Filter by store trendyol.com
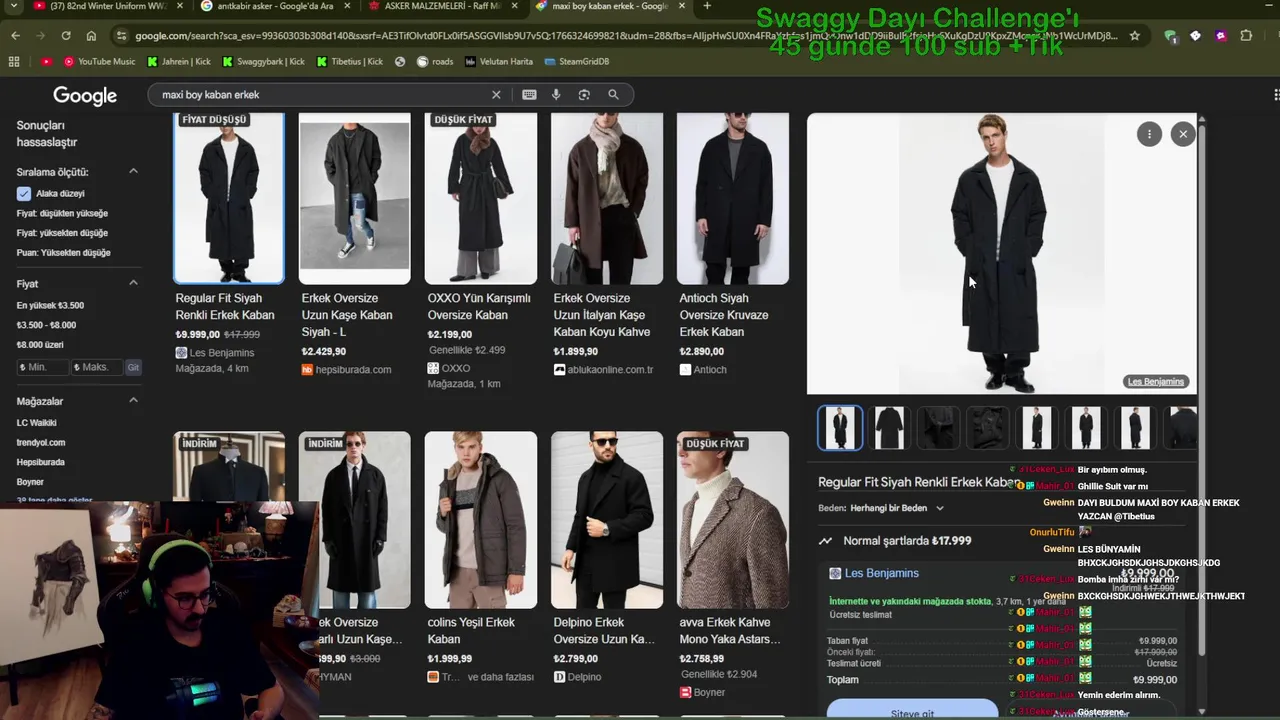The image size is (1280, 720). [41, 442]
